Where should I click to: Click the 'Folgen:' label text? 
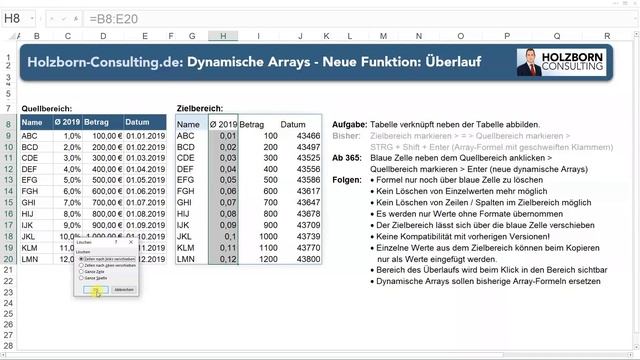click(347, 180)
